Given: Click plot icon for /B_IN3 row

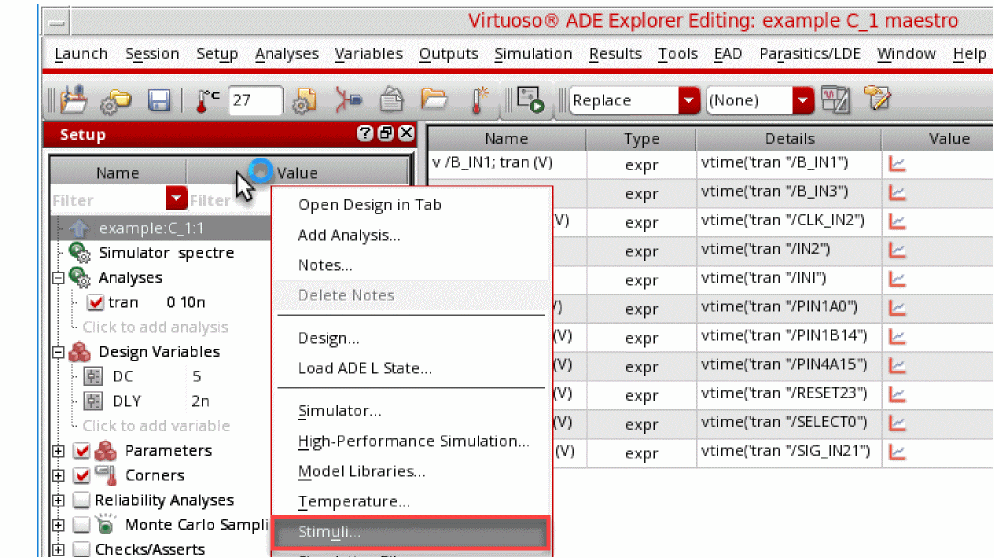Looking at the screenshot, I should click(x=897, y=193).
